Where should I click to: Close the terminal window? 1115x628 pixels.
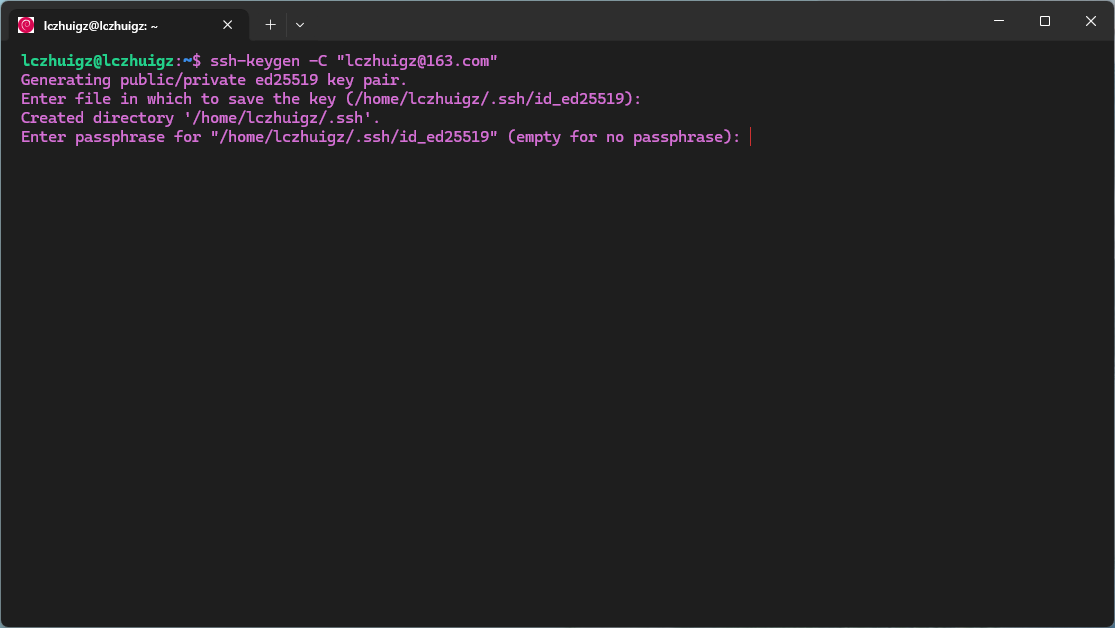click(1091, 21)
